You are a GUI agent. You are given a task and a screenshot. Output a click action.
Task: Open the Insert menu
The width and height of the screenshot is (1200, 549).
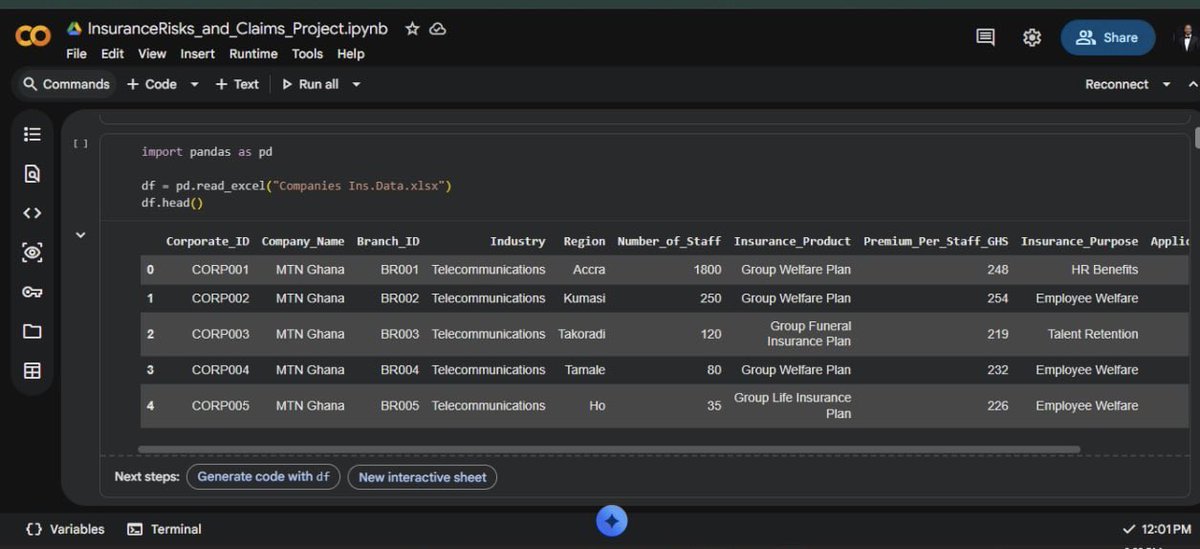(198, 54)
